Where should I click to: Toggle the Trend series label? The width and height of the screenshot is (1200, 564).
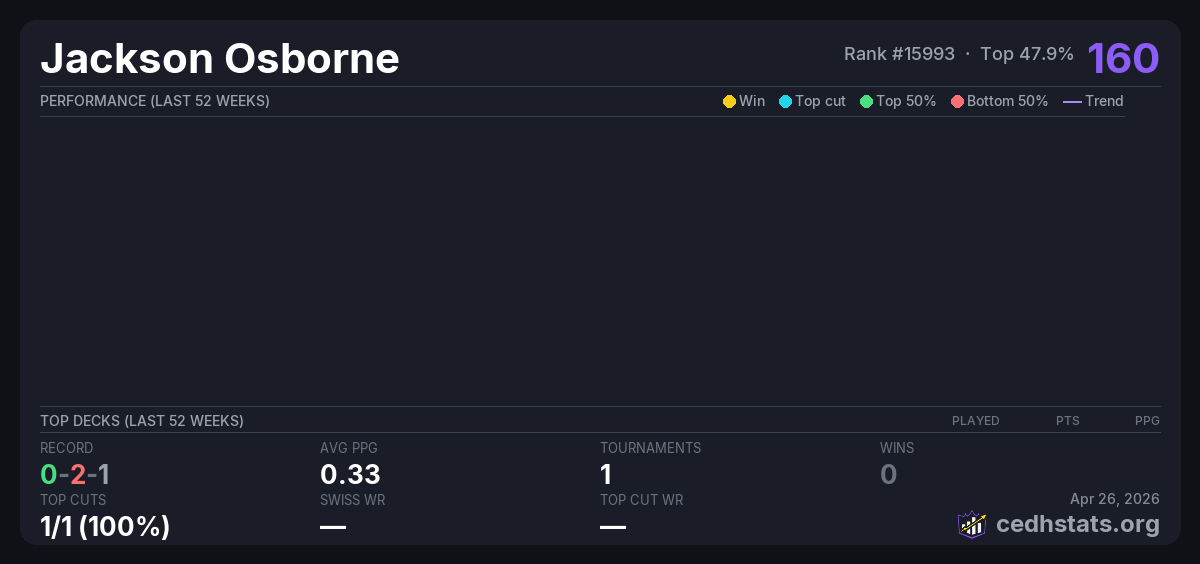[1104, 101]
